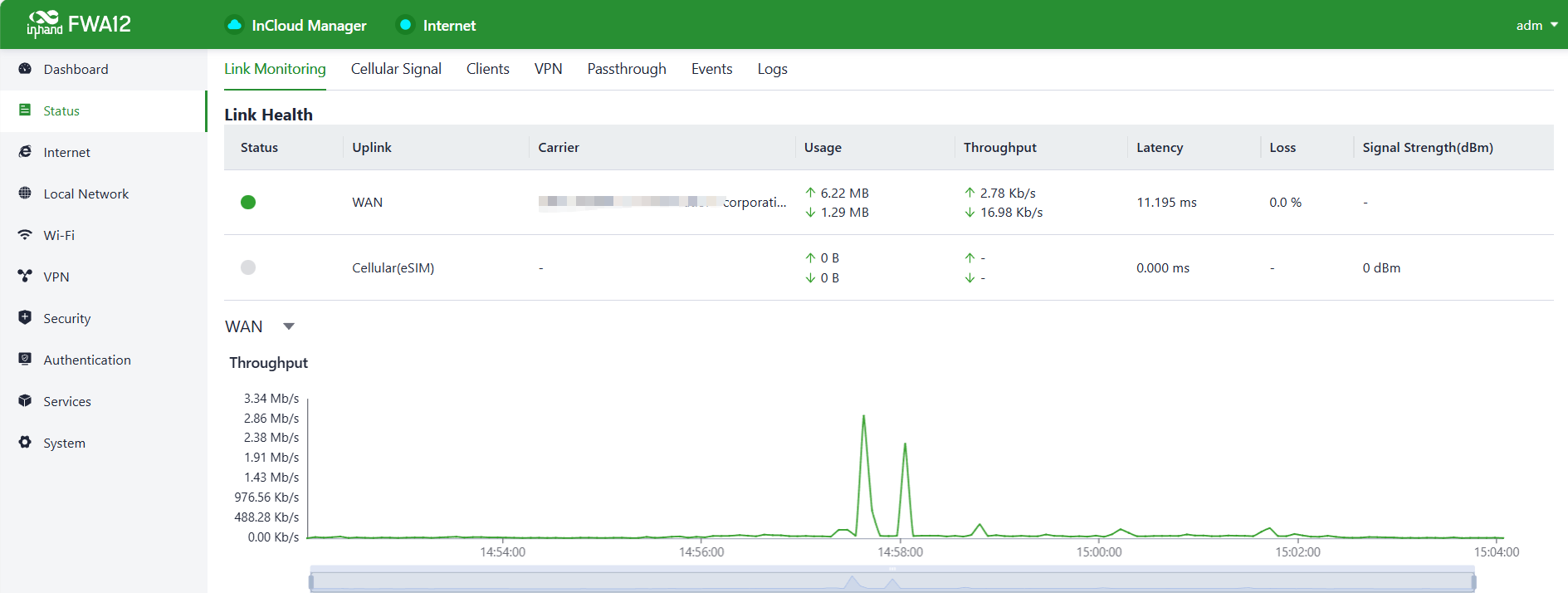This screenshot has width=1568, height=593.
Task: Expand the WAN uplink dropdown arrow
Action: [289, 326]
